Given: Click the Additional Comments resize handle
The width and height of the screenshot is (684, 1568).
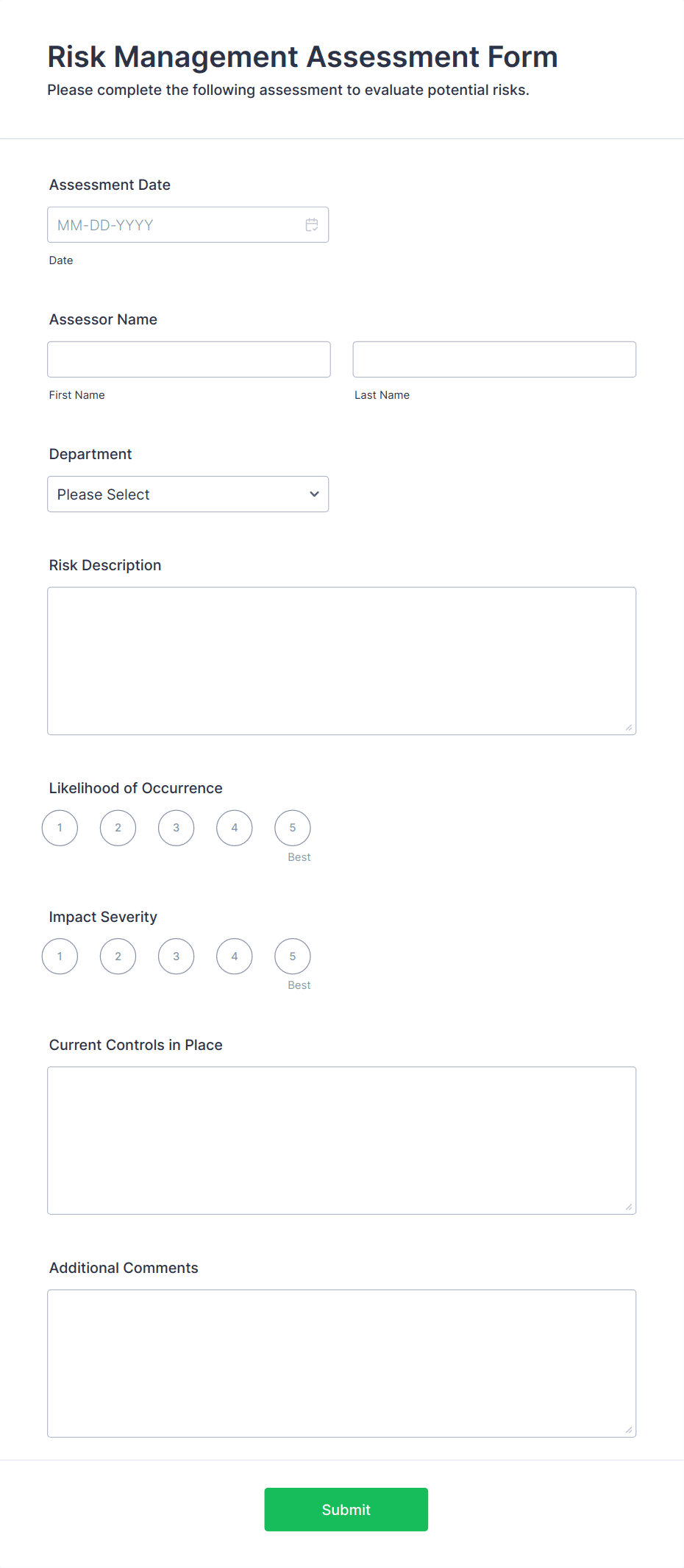Looking at the screenshot, I should tap(630, 1430).
